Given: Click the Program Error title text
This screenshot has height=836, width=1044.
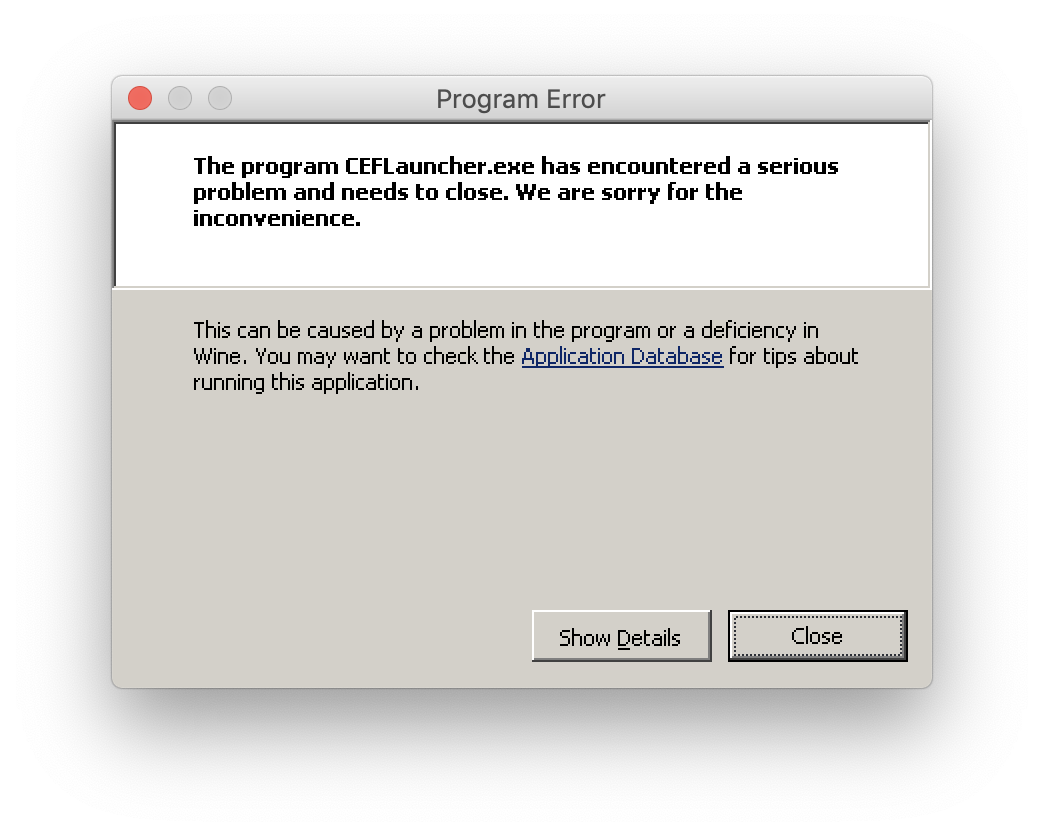Looking at the screenshot, I should pos(521,99).
